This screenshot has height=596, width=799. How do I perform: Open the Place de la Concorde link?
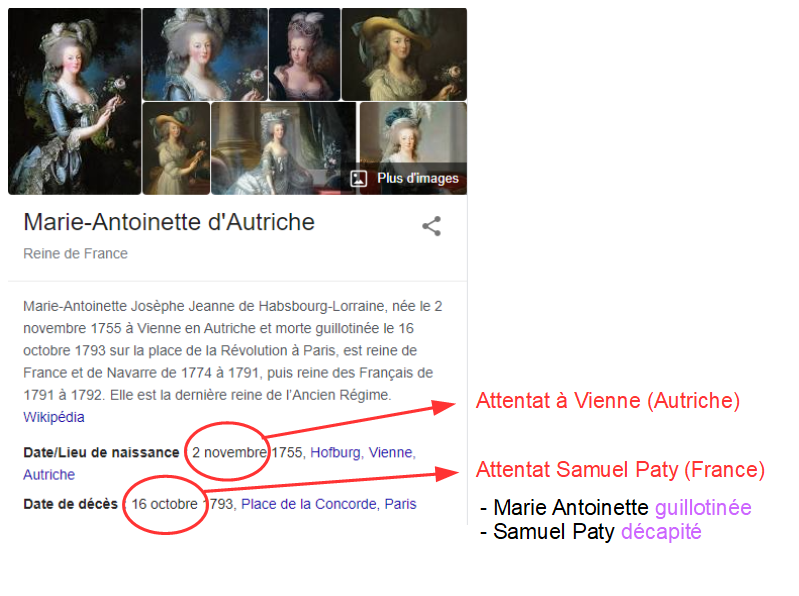point(309,504)
